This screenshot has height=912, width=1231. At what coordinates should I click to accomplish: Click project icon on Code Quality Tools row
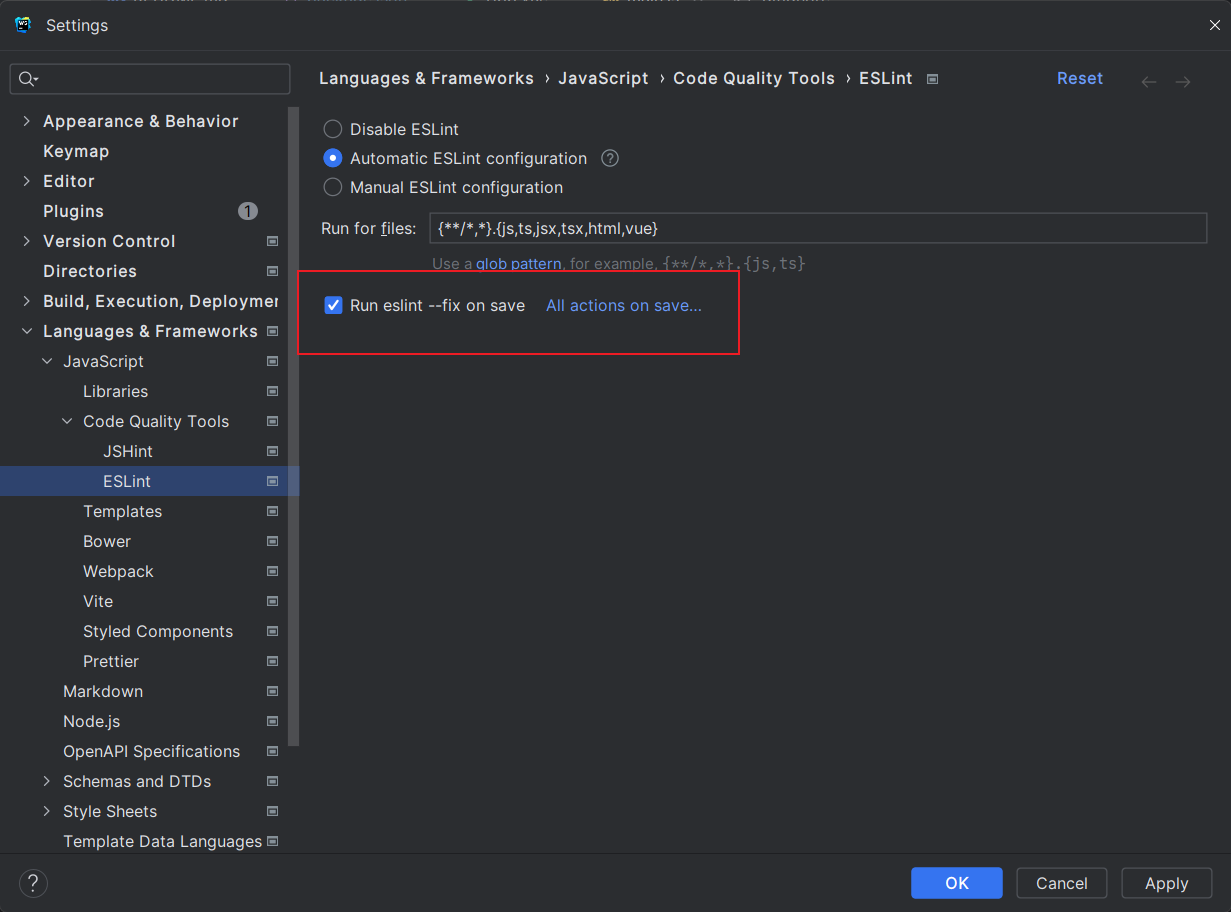(273, 421)
